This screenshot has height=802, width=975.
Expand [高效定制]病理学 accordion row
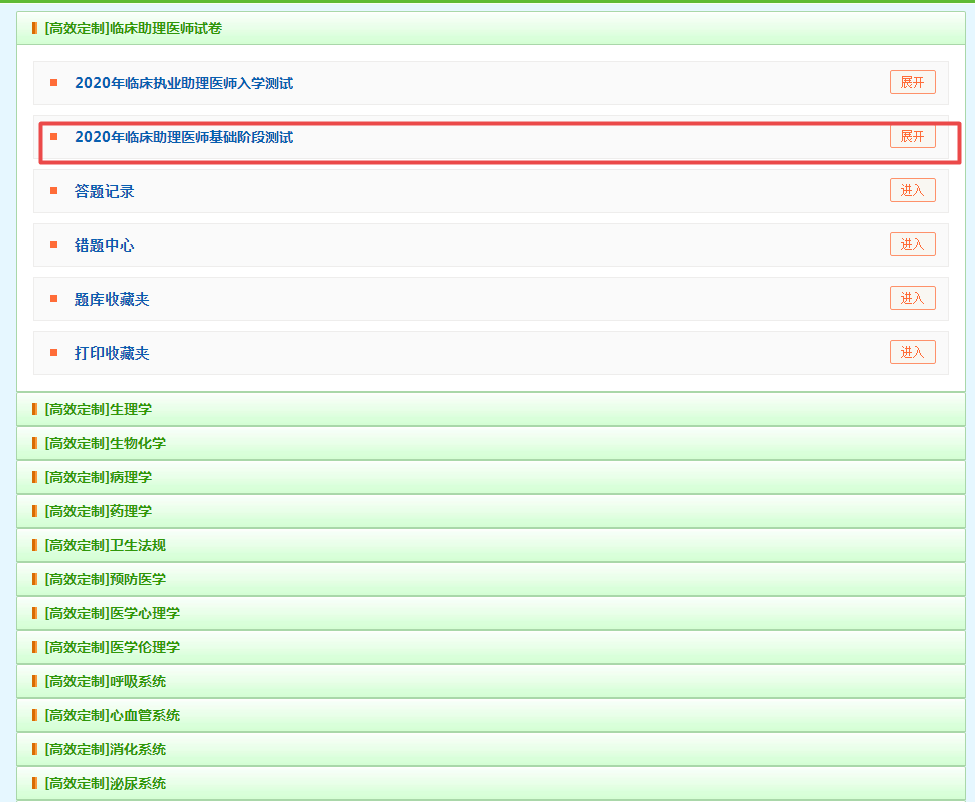[x=98, y=477]
